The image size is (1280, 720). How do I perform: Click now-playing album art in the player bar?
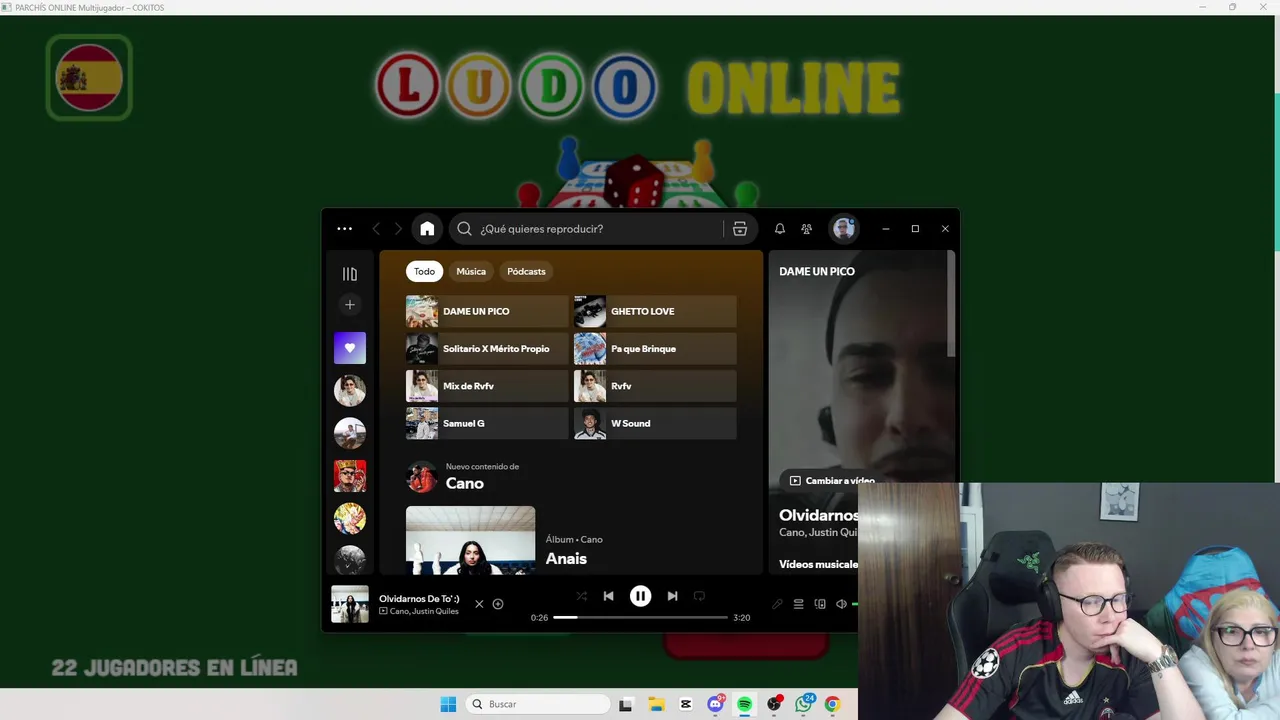click(350, 604)
